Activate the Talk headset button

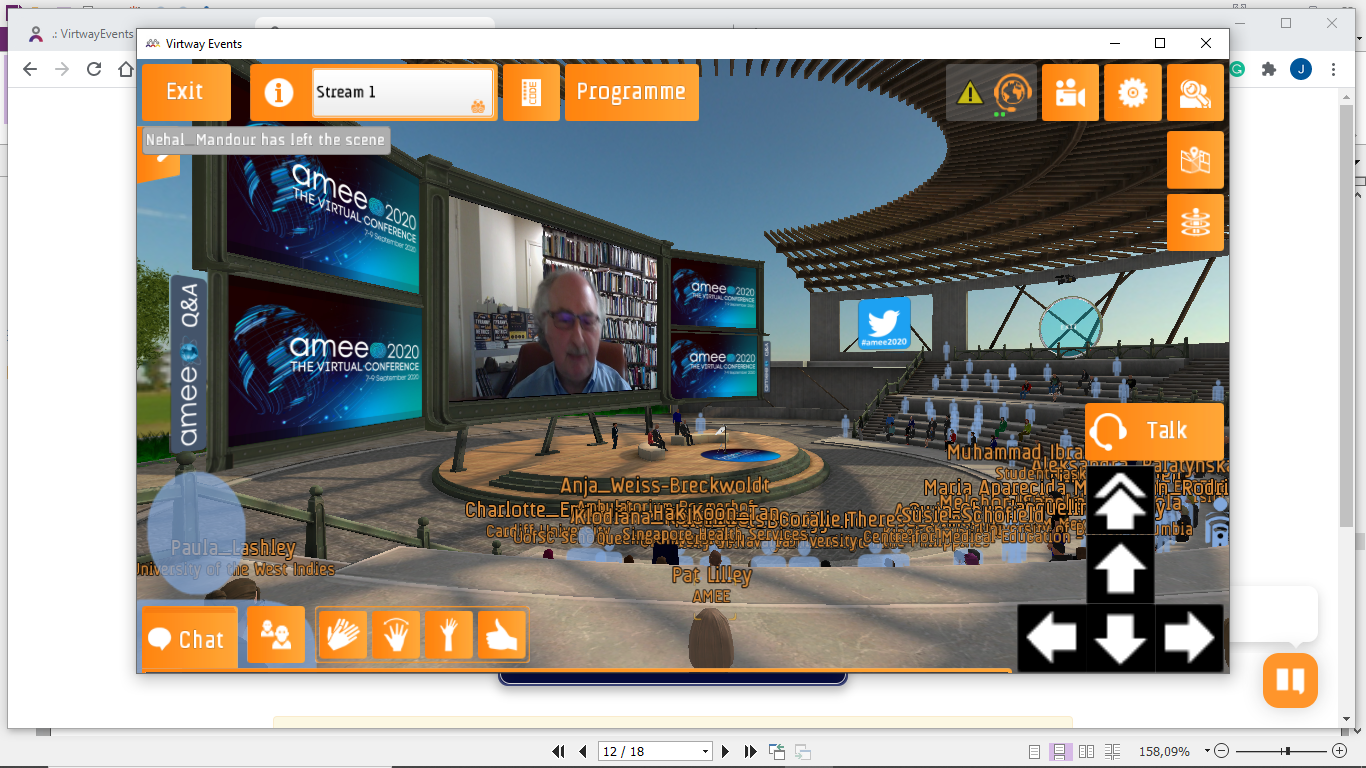pyautogui.click(x=1154, y=431)
